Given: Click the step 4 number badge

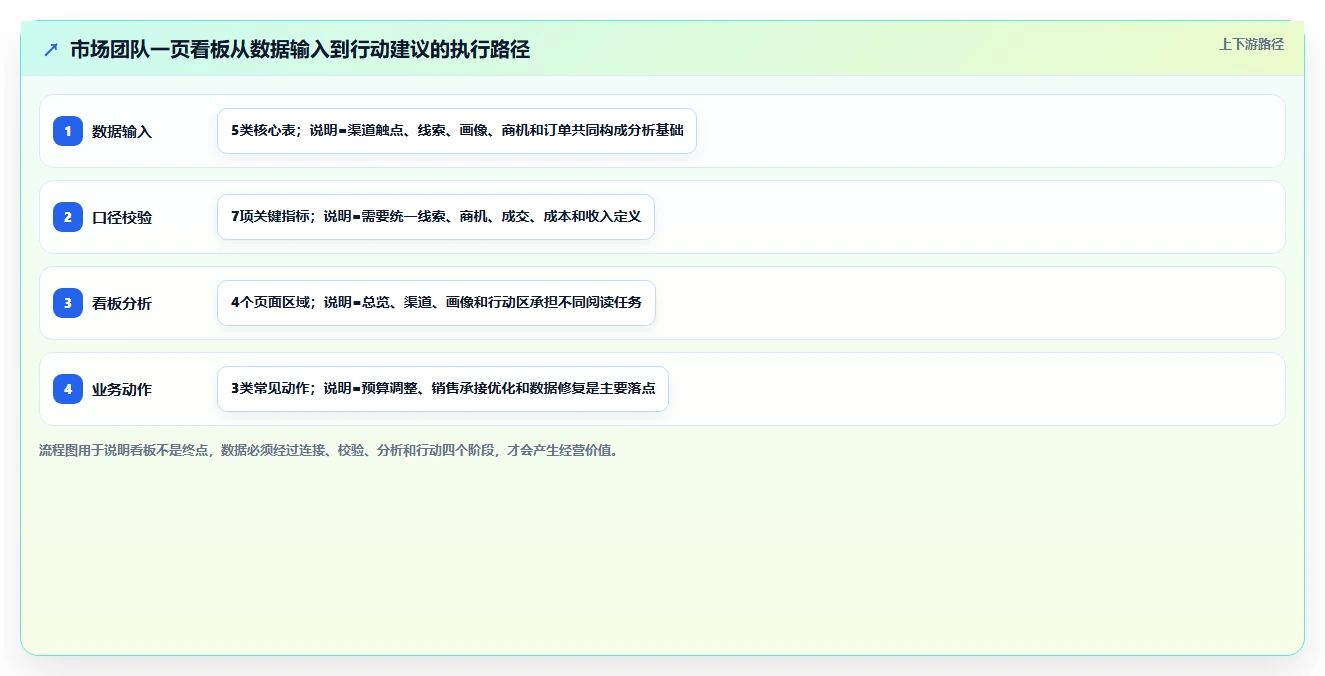Looking at the screenshot, I should tap(68, 389).
